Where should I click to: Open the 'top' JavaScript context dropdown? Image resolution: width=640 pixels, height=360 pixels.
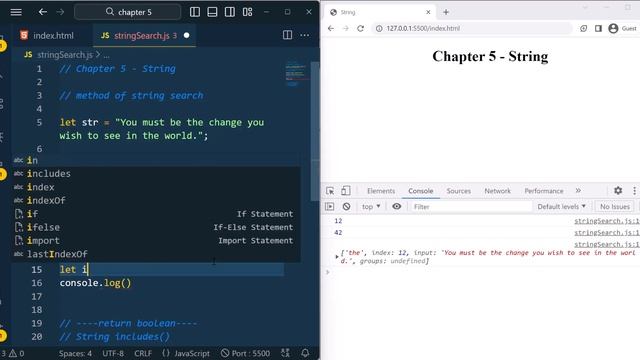(x=371, y=207)
